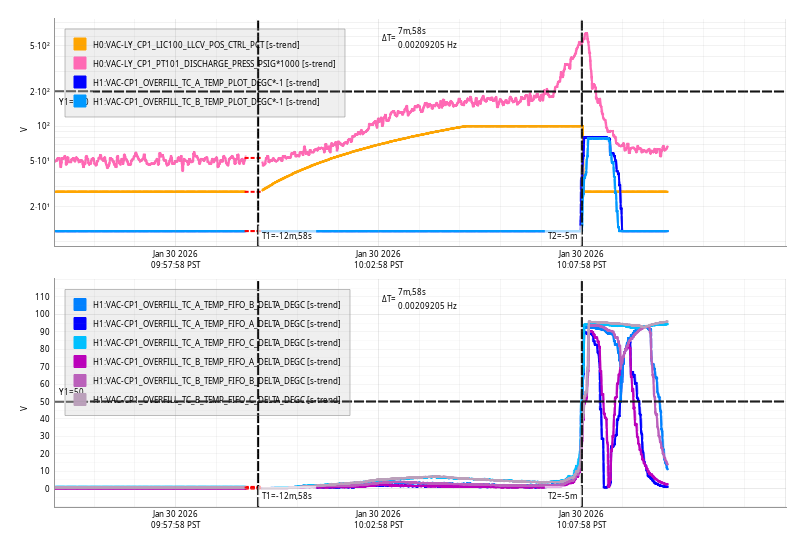Viewport: 804px width, 551px height.
Task: Click the Y1=50 horizontal cursor label
Action: click(x=70, y=392)
